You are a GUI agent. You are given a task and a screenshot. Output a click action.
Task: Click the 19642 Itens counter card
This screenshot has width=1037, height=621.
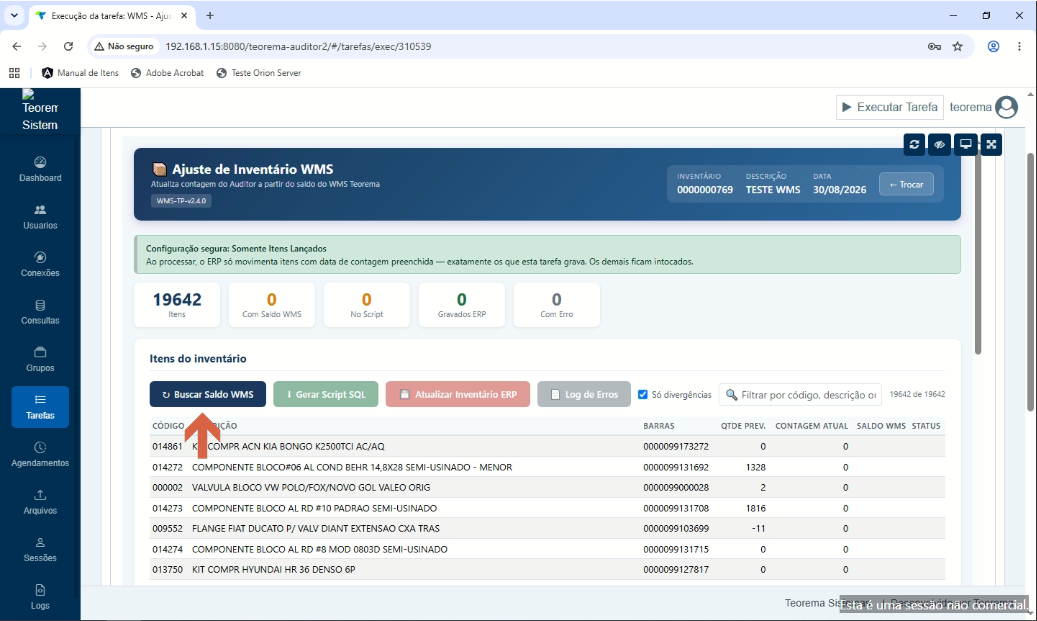[177, 305]
